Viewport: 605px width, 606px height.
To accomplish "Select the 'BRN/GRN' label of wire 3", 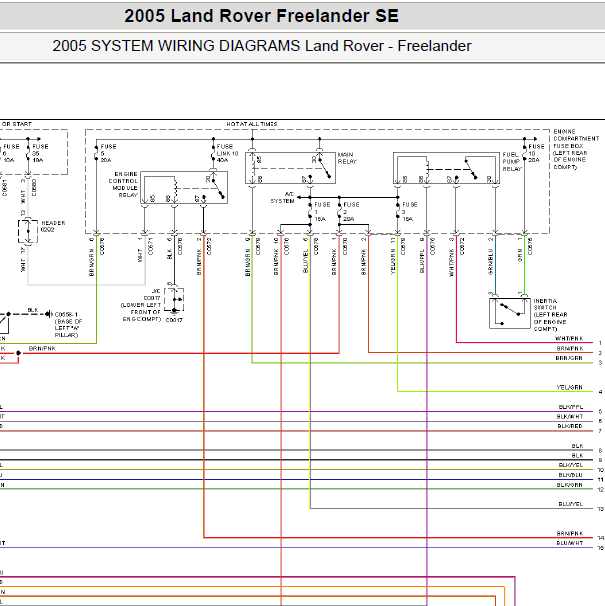I will tap(569, 358).
